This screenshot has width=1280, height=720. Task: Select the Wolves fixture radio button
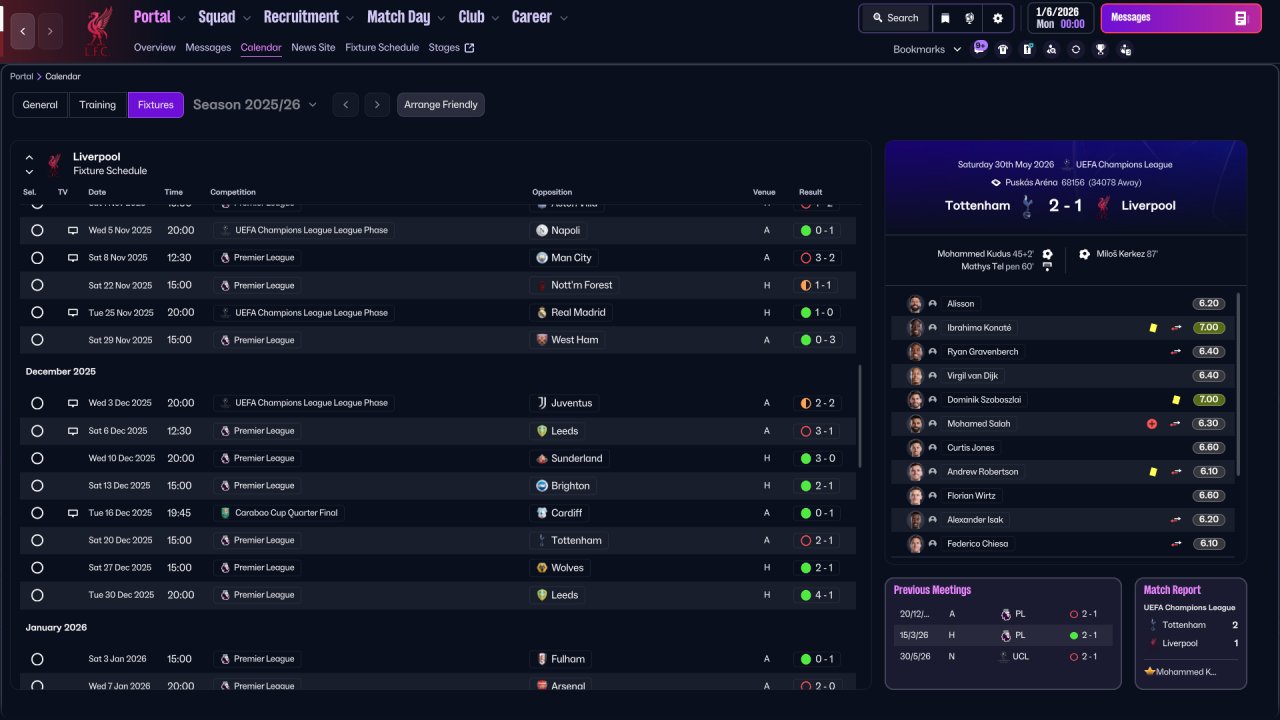37,568
